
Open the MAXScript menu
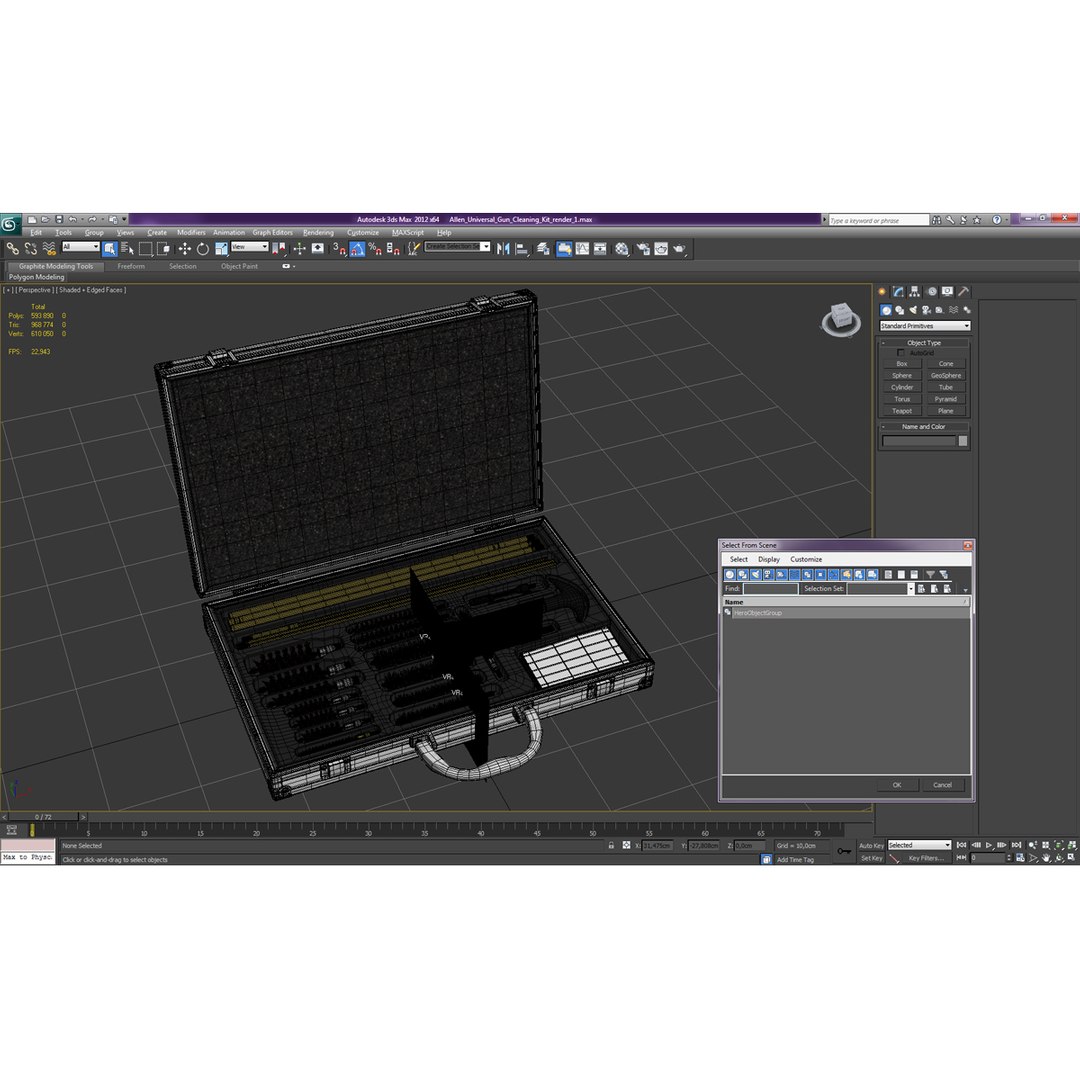tap(408, 233)
